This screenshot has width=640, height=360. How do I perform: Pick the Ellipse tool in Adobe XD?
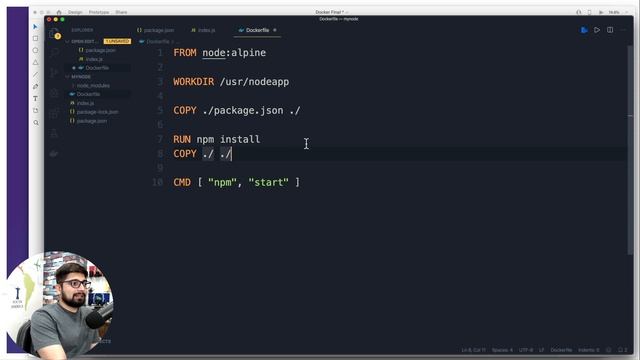(36, 50)
